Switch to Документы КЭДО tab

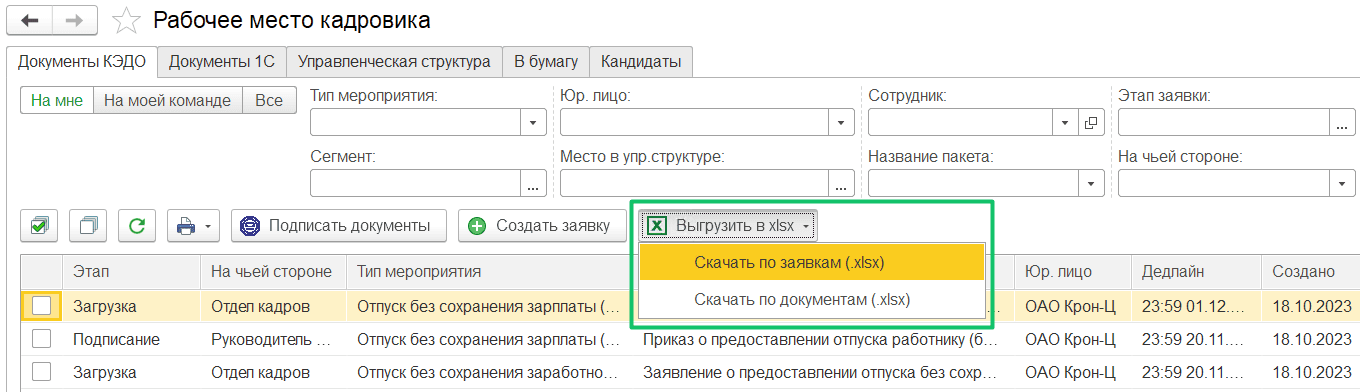[82, 61]
